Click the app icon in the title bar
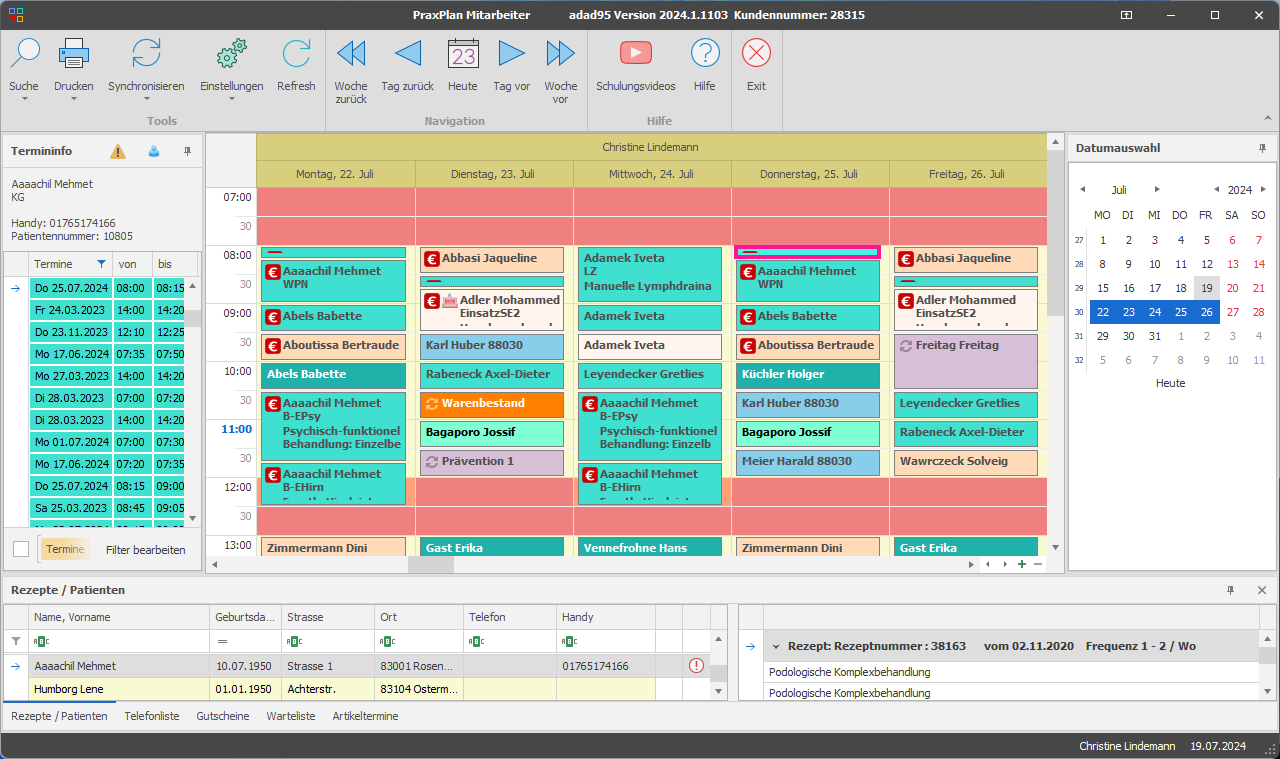This screenshot has height=759, width=1280. pyautogui.click(x=15, y=15)
